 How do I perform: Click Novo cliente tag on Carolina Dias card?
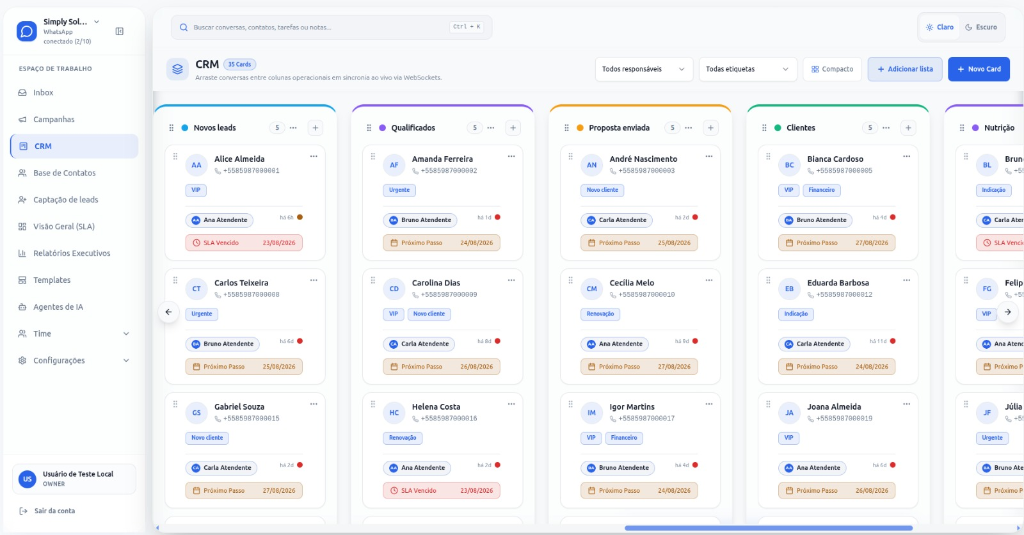pyautogui.click(x=429, y=314)
